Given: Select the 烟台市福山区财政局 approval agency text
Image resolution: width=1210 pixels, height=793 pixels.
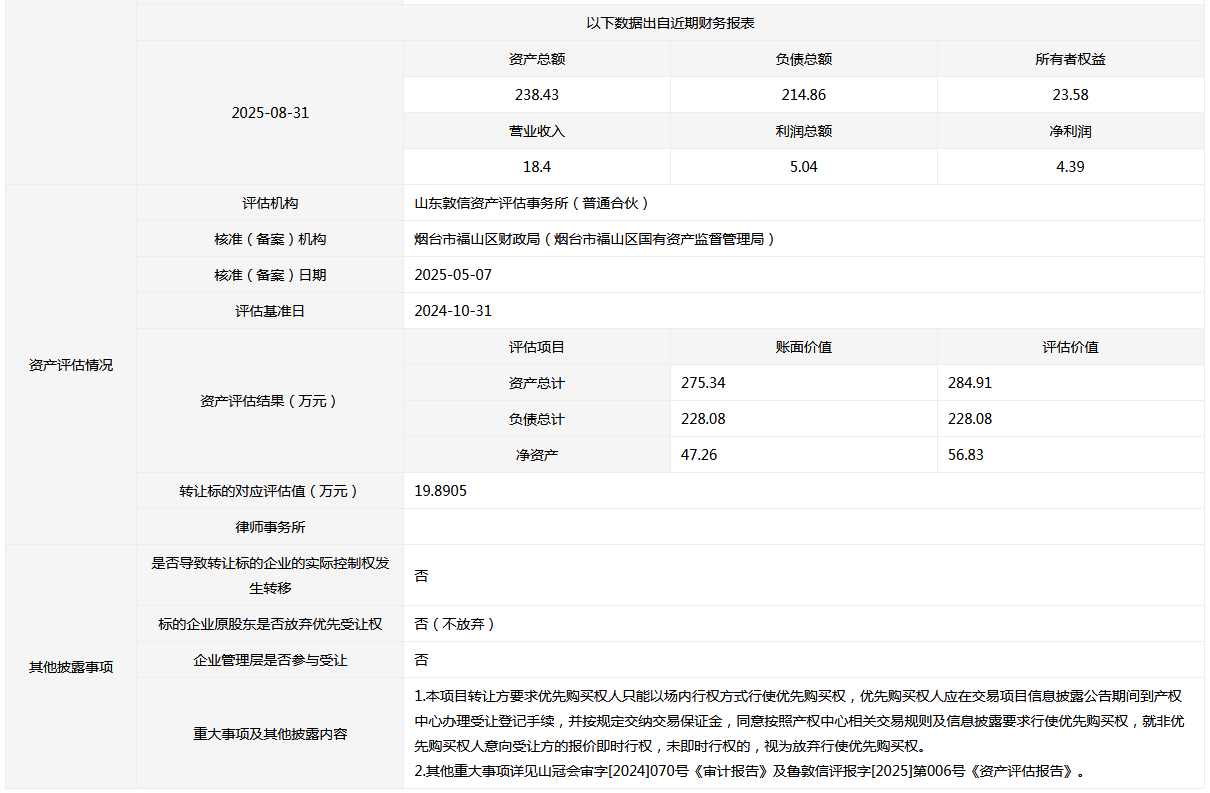Looking at the screenshot, I should [595, 239].
